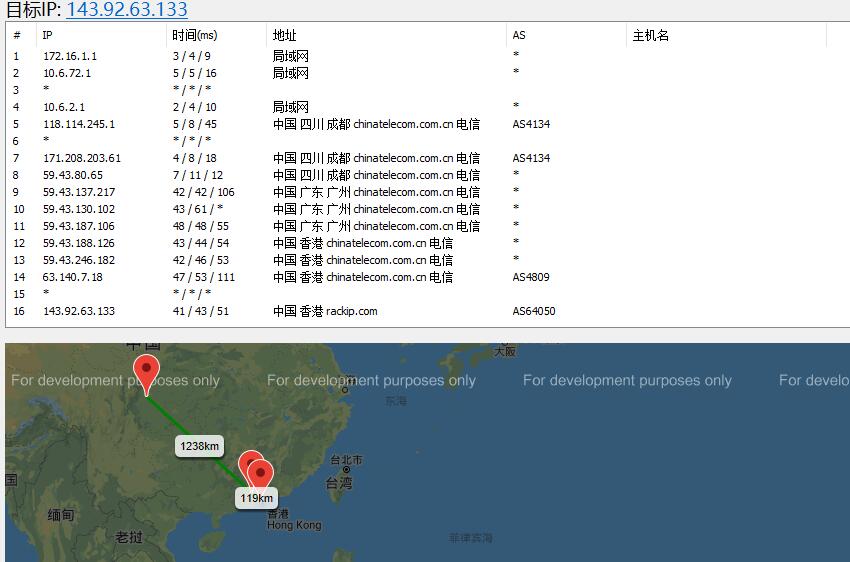Select hop IP 59.43.130.102
Viewport: 850px width, 562px height.
coord(79,209)
